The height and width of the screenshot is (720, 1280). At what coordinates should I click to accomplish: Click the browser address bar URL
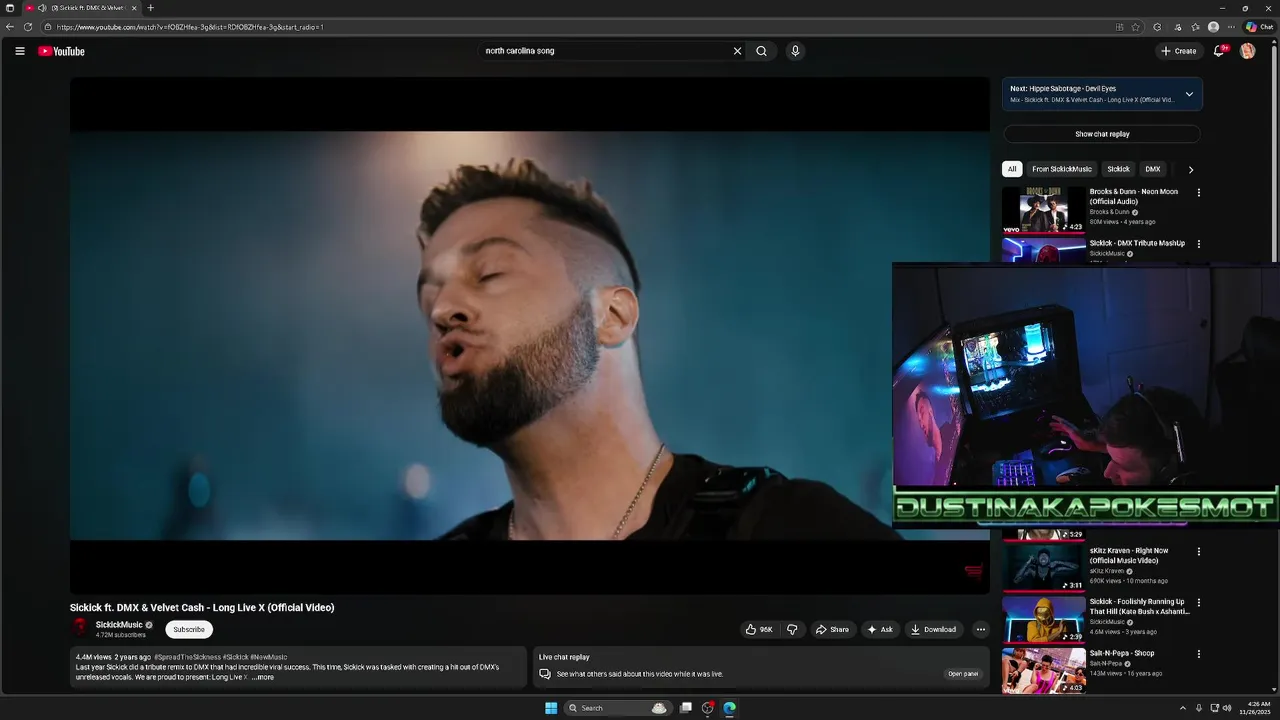click(x=190, y=27)
